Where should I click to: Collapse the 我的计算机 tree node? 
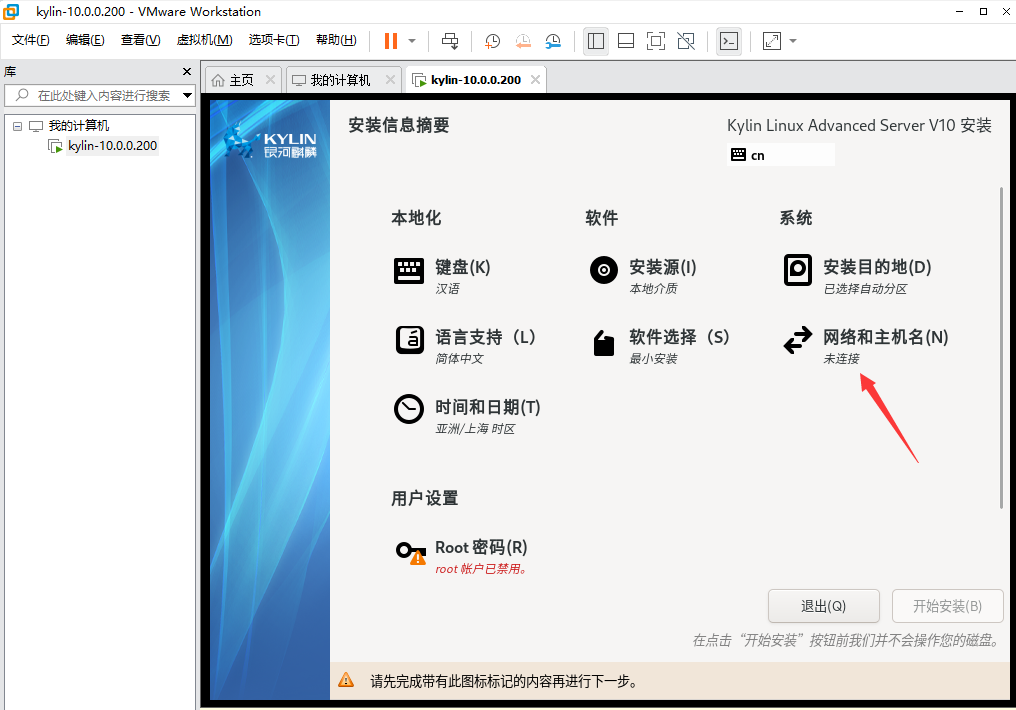(17, 126)
